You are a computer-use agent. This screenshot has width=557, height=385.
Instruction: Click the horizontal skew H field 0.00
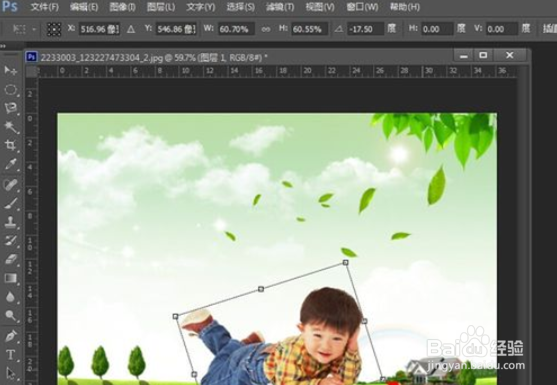437,29
